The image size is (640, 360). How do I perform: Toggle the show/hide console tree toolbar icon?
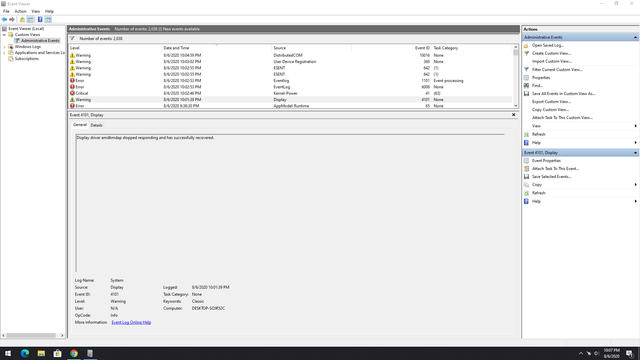tap(31, 20)
